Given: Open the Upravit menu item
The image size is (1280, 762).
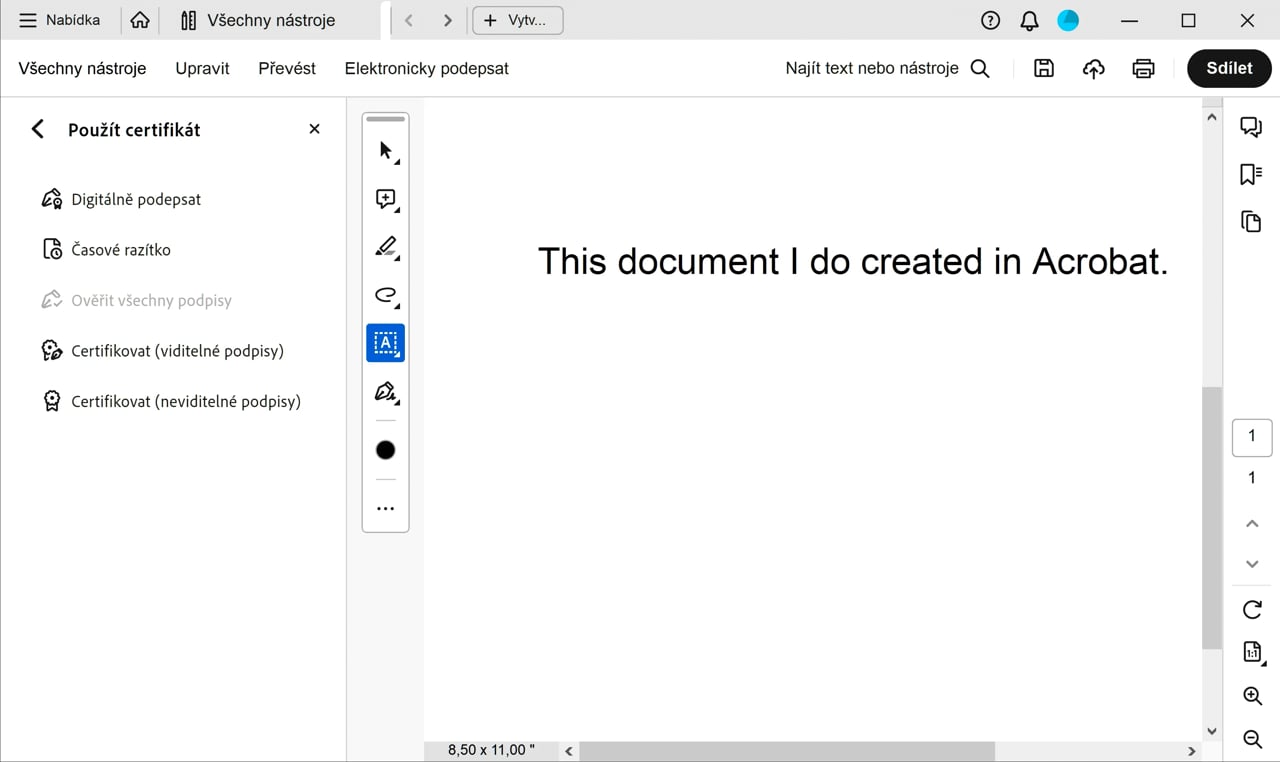Looking at the screenshot, I should pos(202,68).
